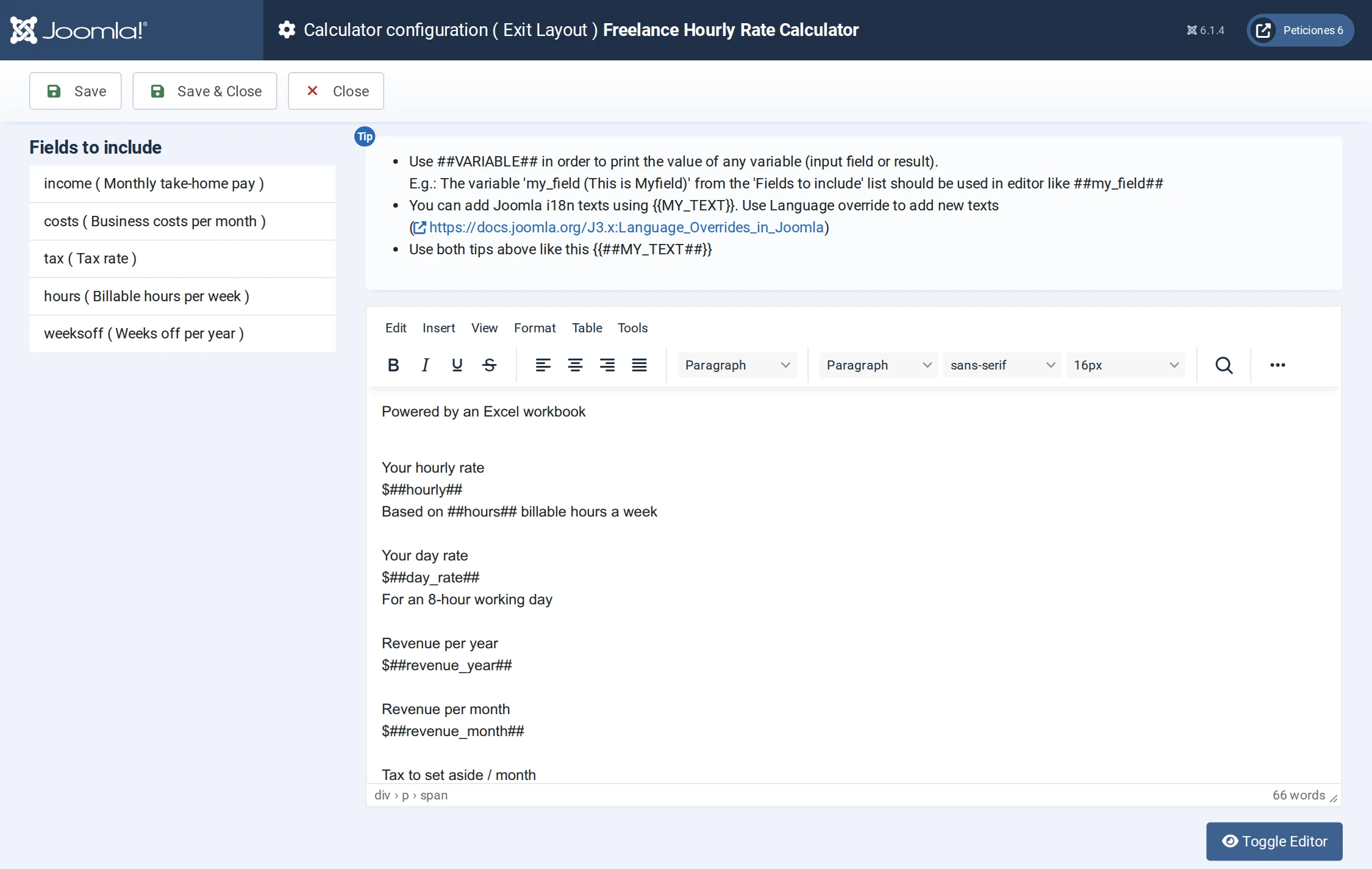Viewport: 1372px width, 869px height.
Task: Open the Insert menu
Action: (438, 328)
